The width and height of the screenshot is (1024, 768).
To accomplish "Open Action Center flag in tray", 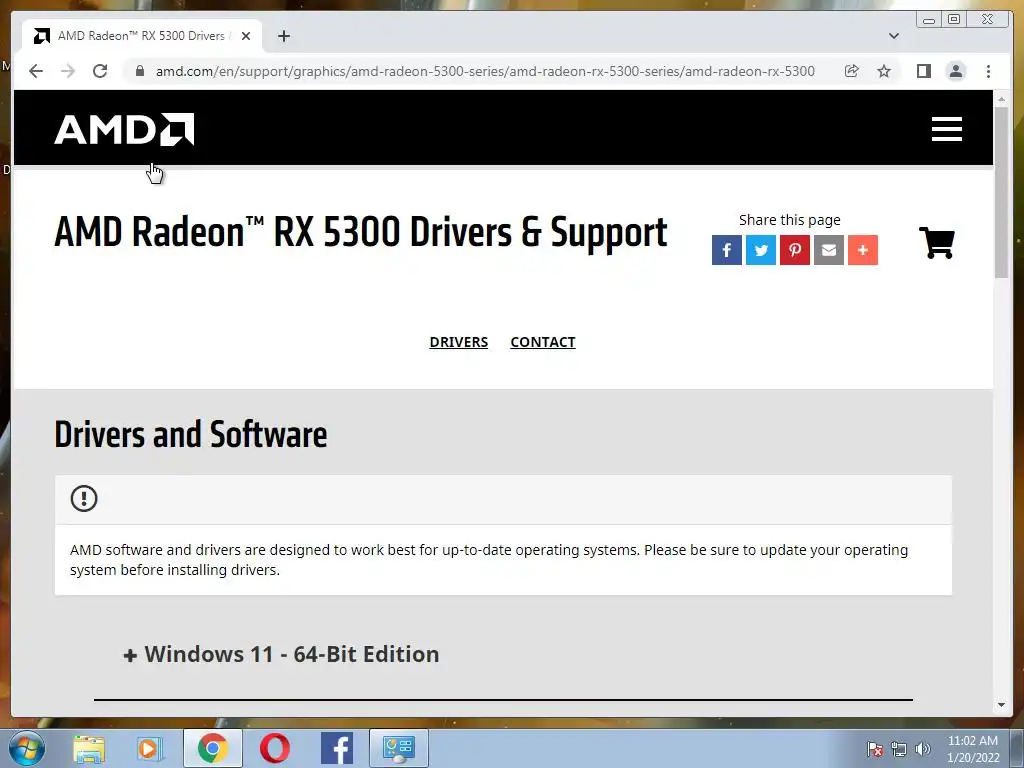I will (874, 749).
